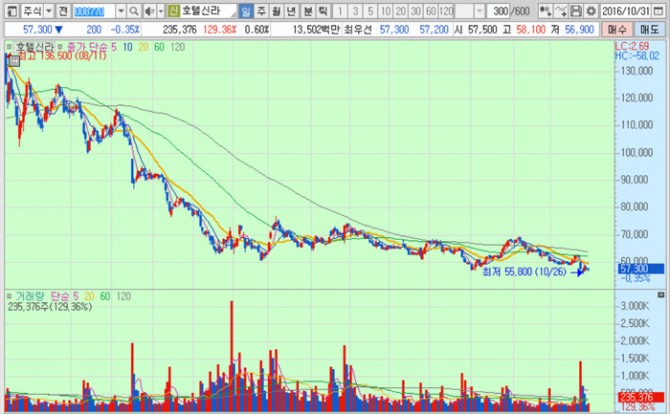Click the 20 moving average legend in price chart
Image resolution: width=670 pixels, height=414 pixels.
pos(143,47)
